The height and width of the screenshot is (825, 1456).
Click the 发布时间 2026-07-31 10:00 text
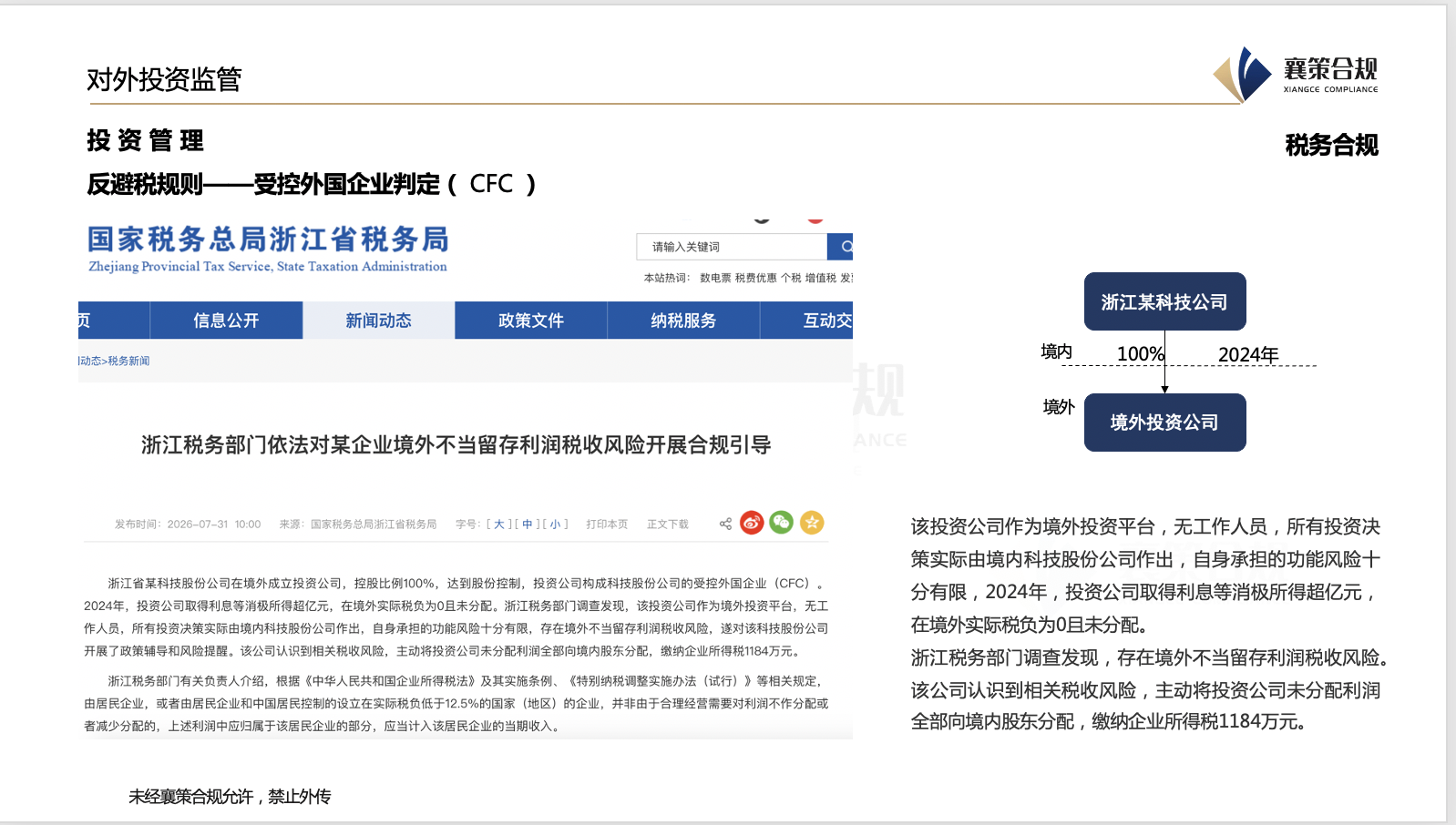188,525
